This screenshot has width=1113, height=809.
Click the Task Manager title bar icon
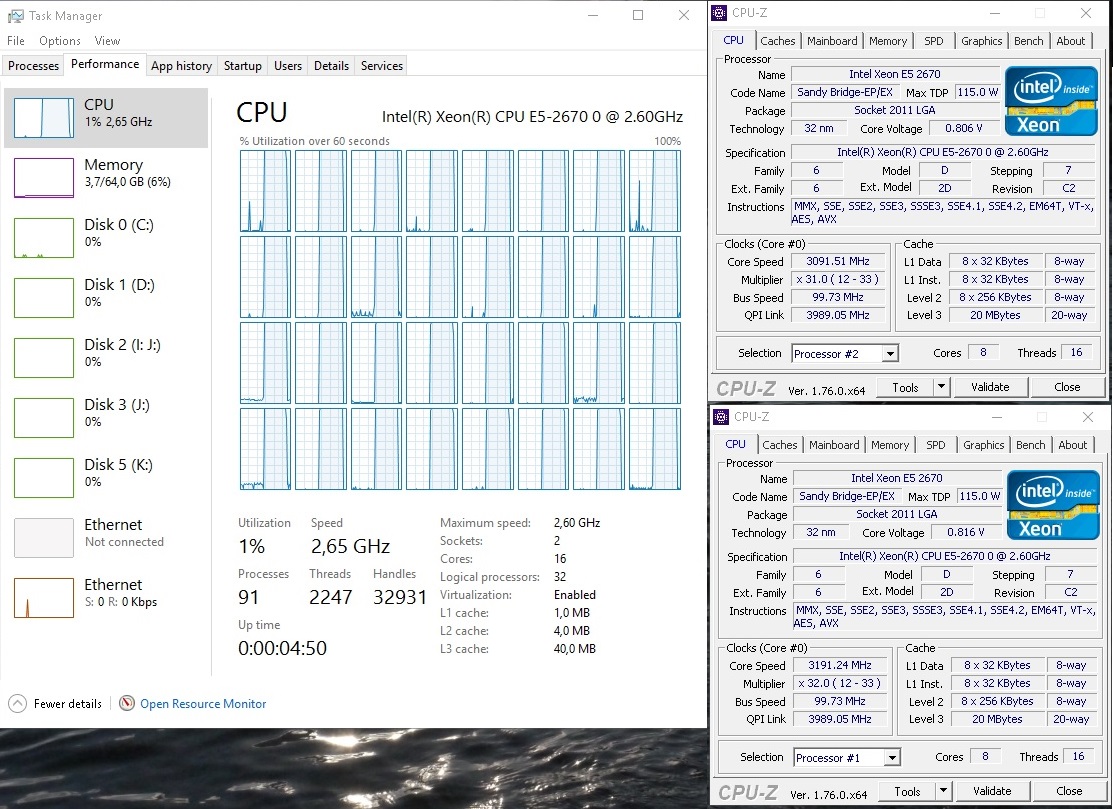click(x=15, y=16)
